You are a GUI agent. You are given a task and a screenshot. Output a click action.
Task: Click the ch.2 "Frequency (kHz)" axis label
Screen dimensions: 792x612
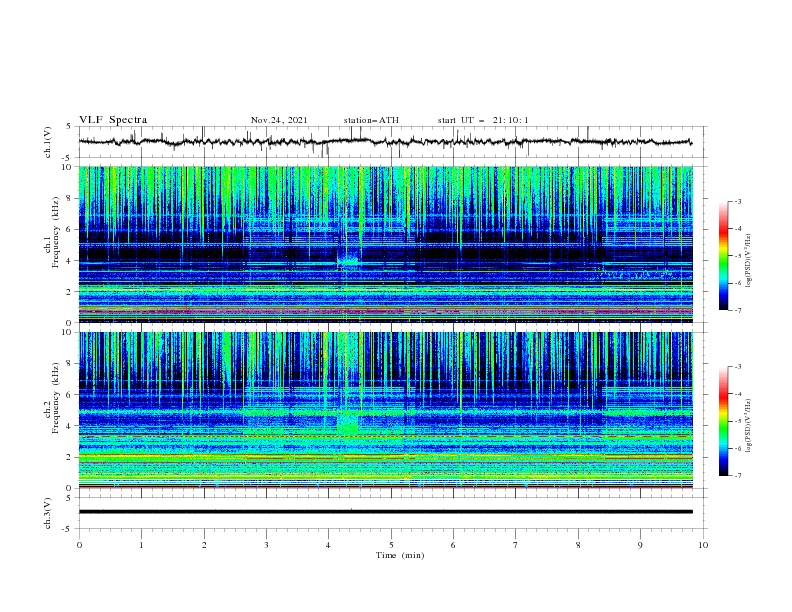click(56, 398)
